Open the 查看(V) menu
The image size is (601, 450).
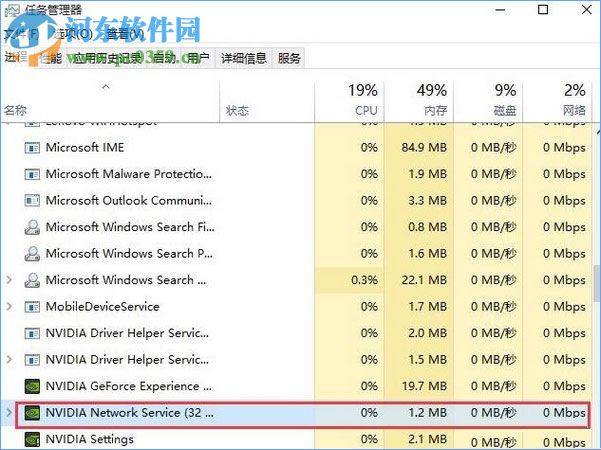(125, 34)
